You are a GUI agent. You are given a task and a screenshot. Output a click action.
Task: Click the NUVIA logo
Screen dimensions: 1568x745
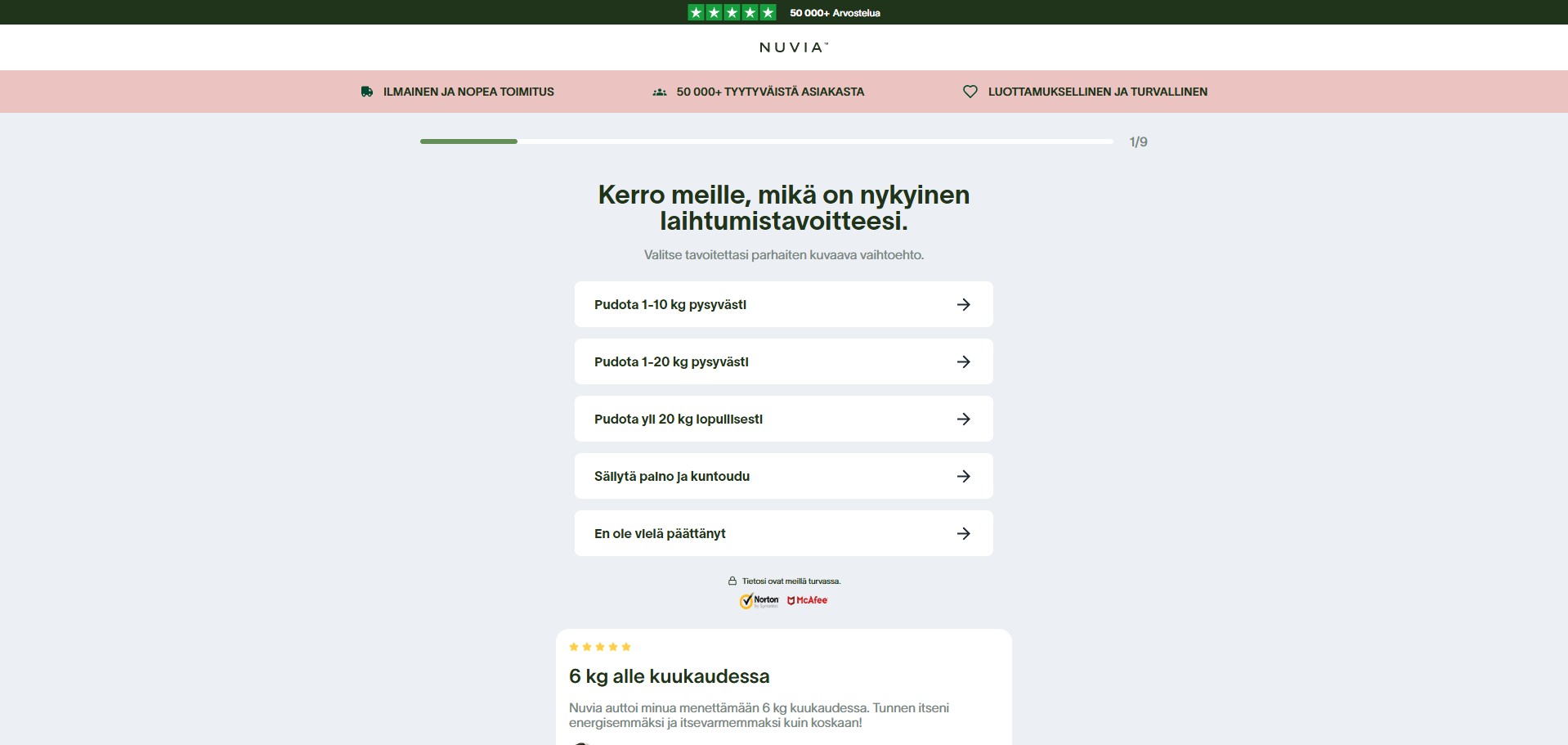[x=793, y=47]
